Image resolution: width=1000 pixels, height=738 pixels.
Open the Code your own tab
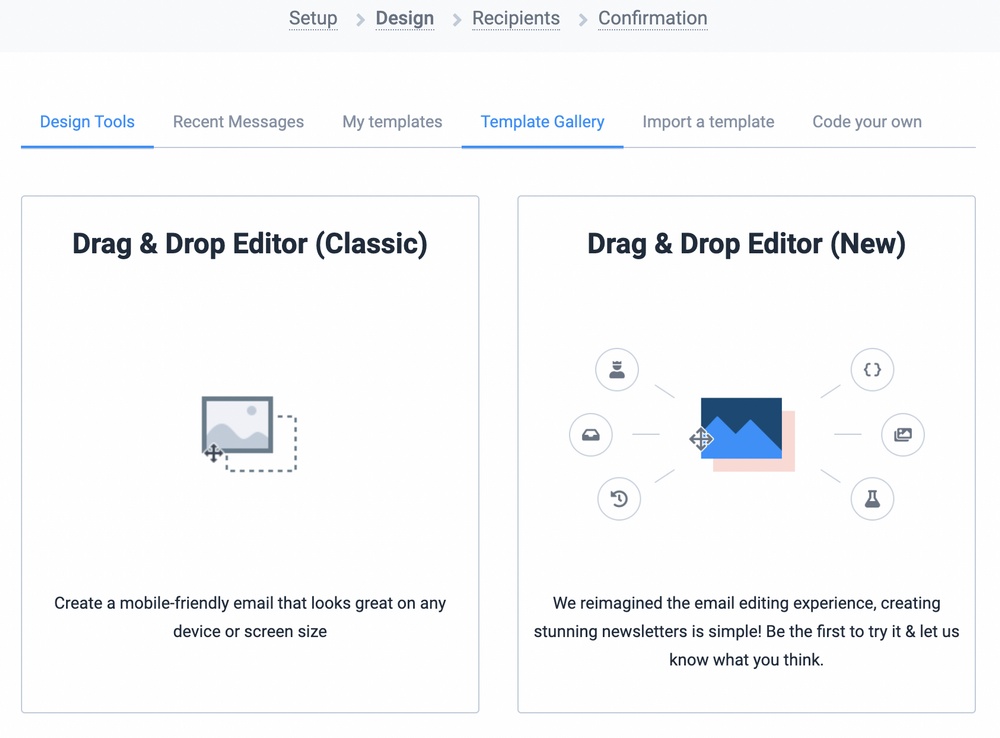[867, 122]
